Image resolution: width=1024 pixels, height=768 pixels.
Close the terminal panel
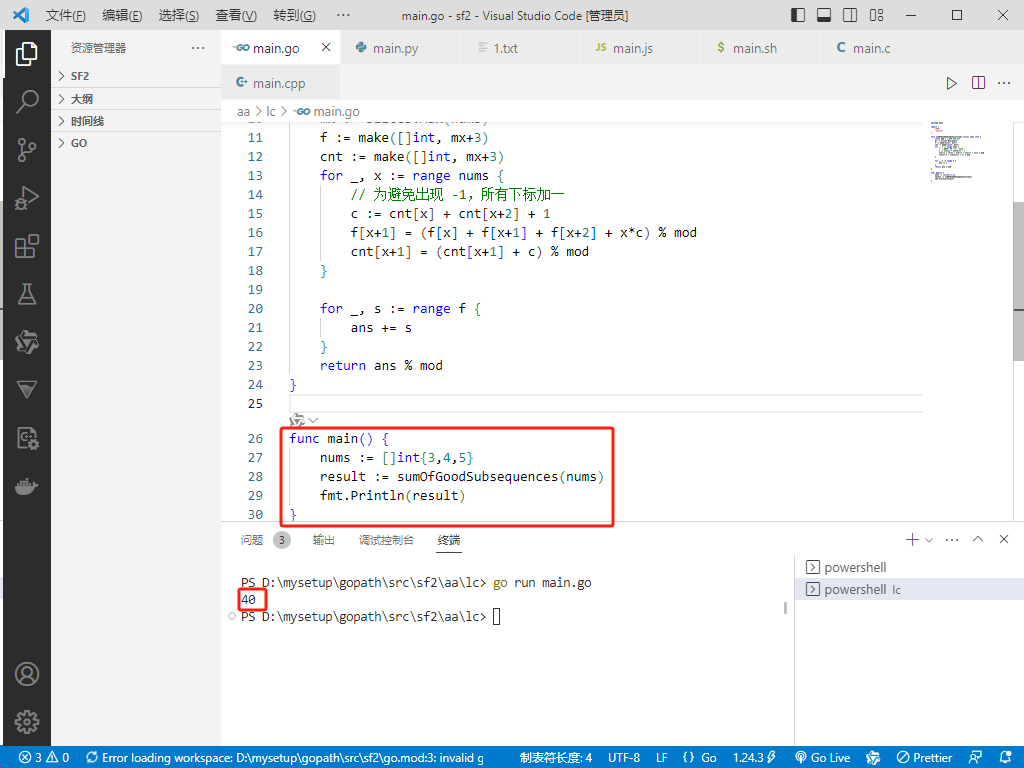pos(1004,539)
